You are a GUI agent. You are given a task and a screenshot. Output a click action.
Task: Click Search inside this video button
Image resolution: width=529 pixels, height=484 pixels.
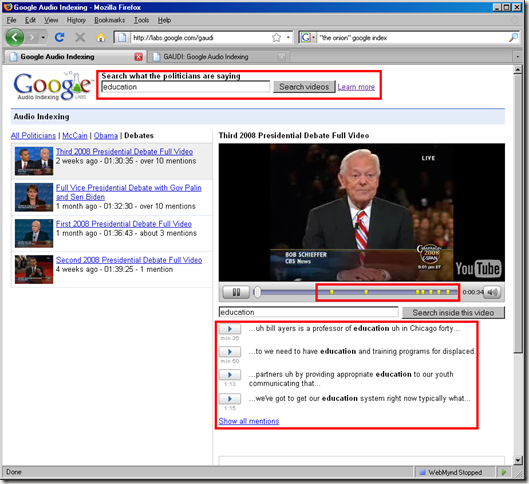point(453,312)
